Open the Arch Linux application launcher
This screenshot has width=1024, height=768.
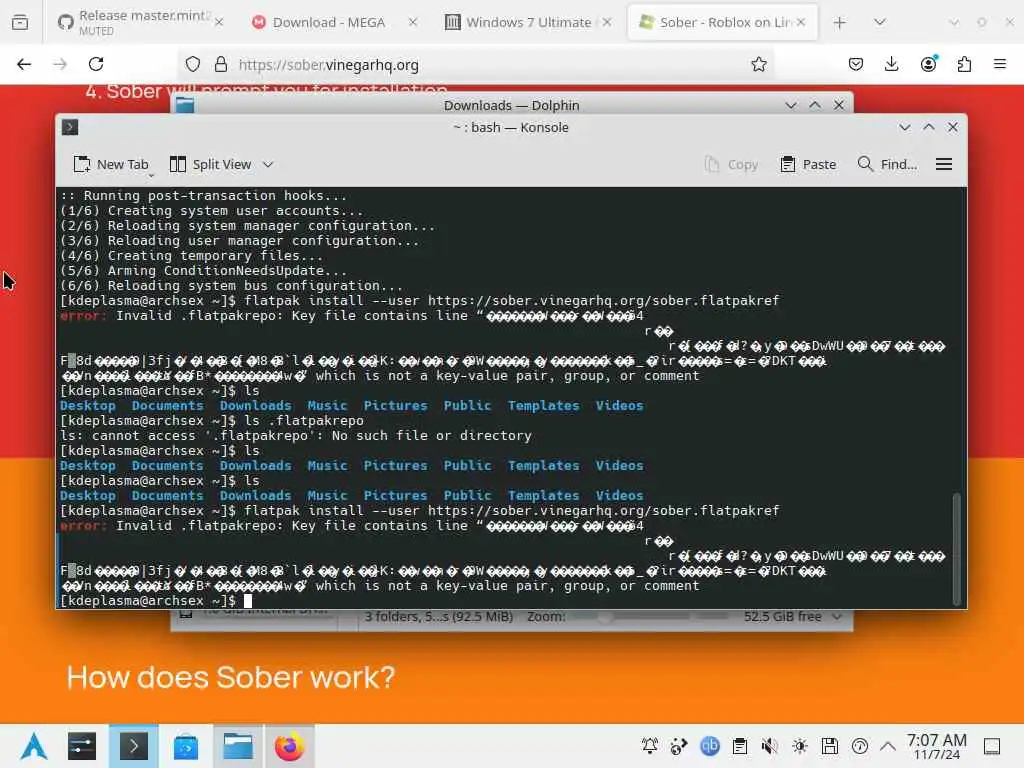(x=34, y=746)
